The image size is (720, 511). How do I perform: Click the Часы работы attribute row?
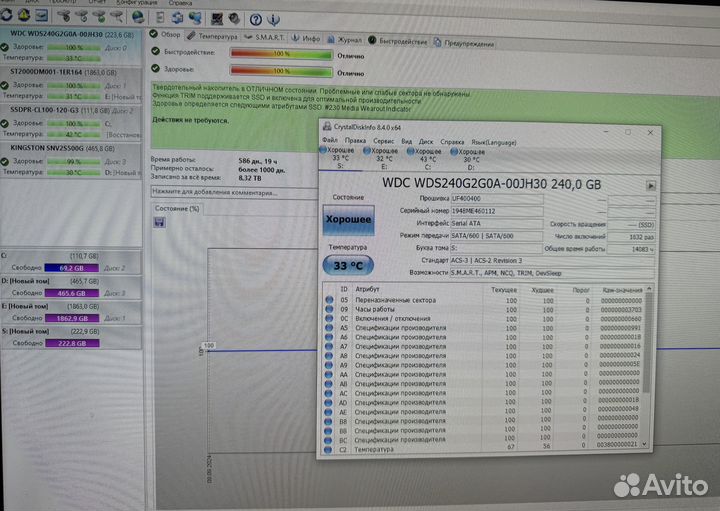click(484, 309)
